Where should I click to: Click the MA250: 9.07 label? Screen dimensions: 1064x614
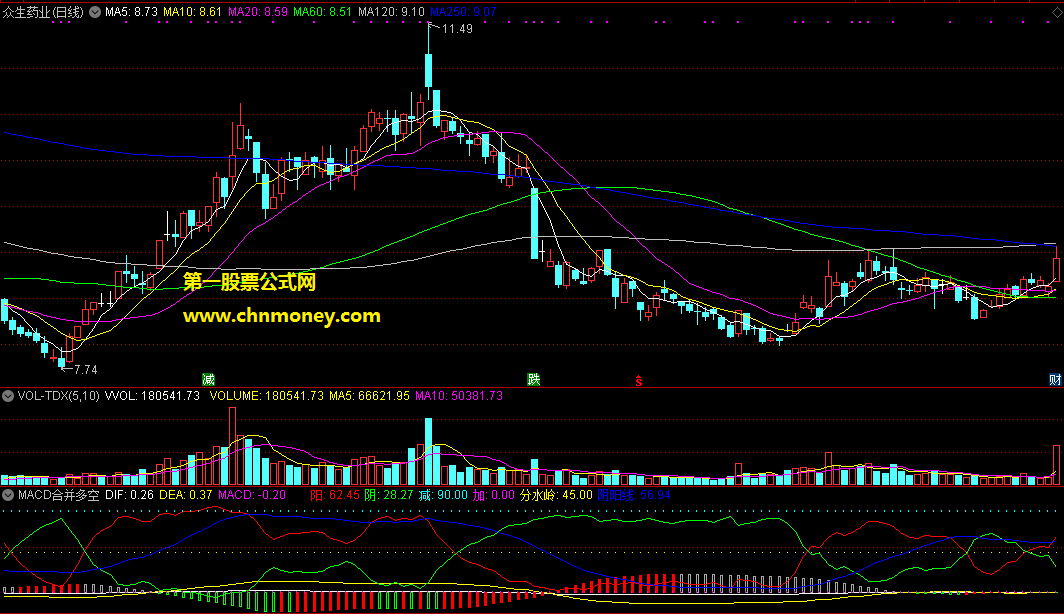point(463,12)
